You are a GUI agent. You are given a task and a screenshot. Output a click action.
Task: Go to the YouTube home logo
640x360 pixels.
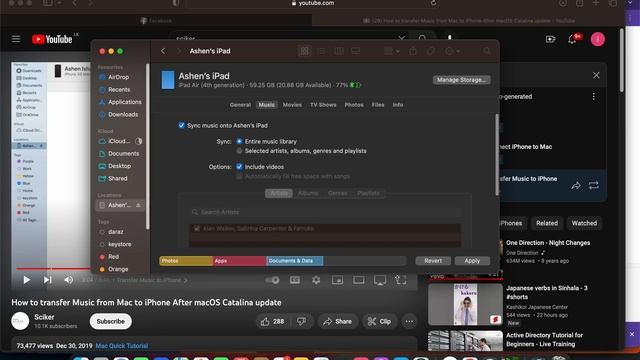pos(52,39)
